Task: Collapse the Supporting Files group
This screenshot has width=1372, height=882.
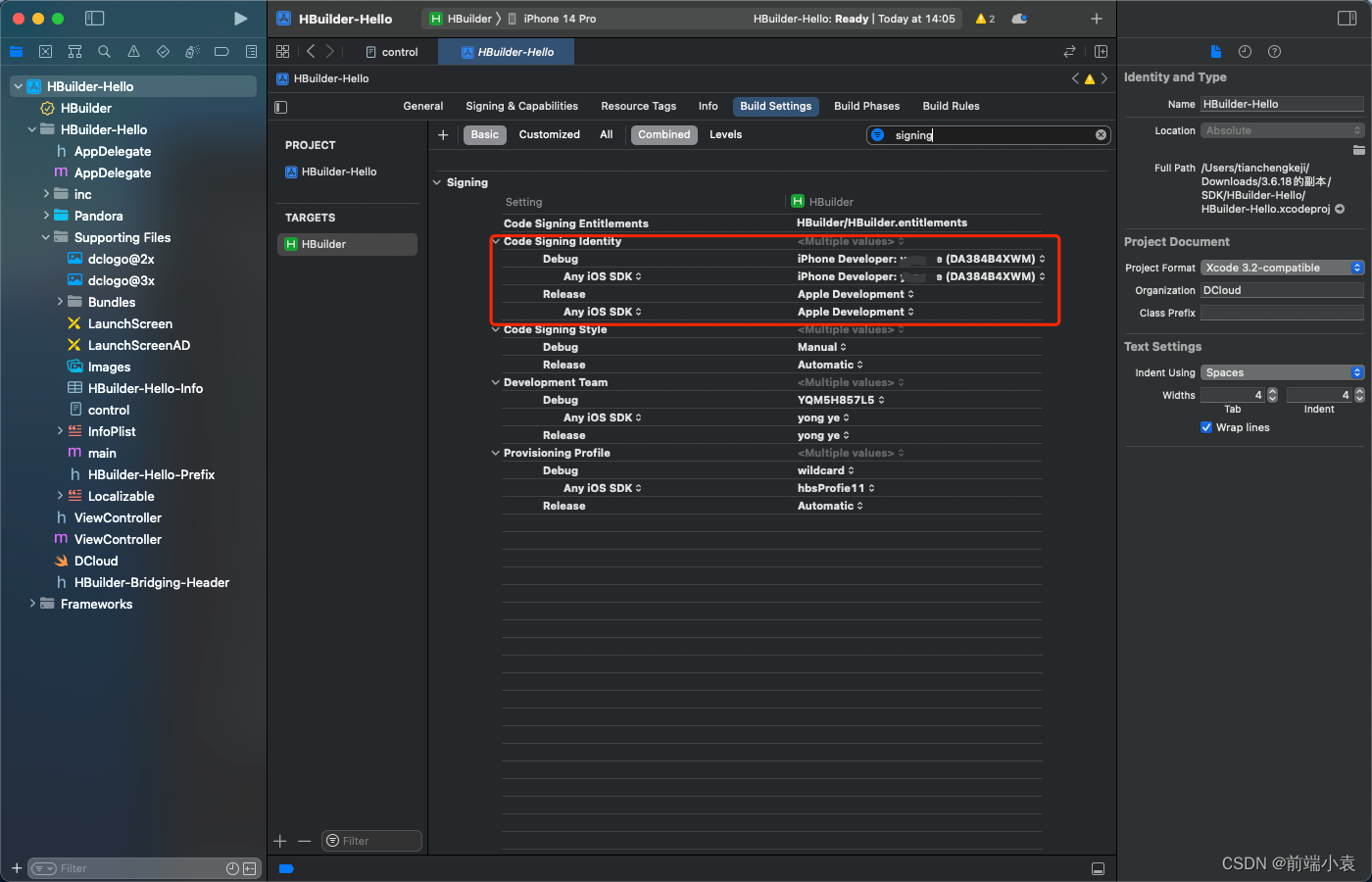Action: (46, 237)
